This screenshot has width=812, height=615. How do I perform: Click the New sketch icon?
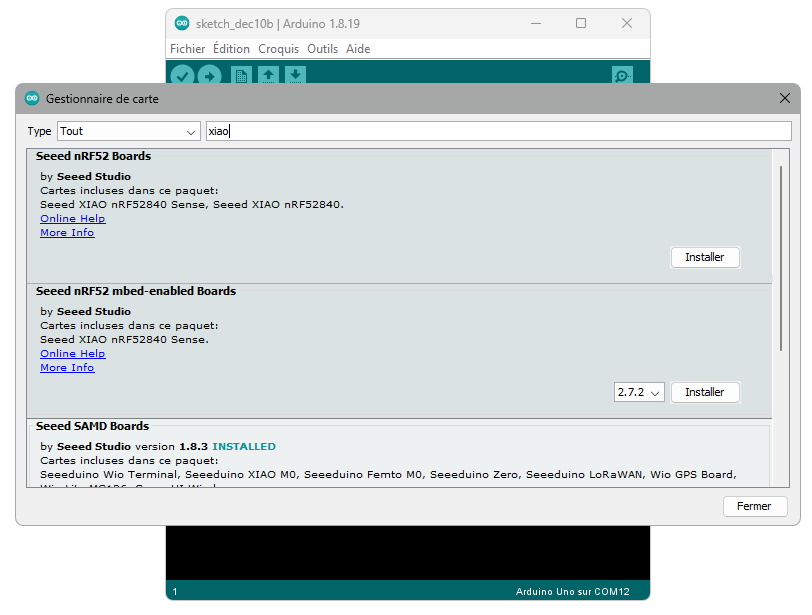241,76
